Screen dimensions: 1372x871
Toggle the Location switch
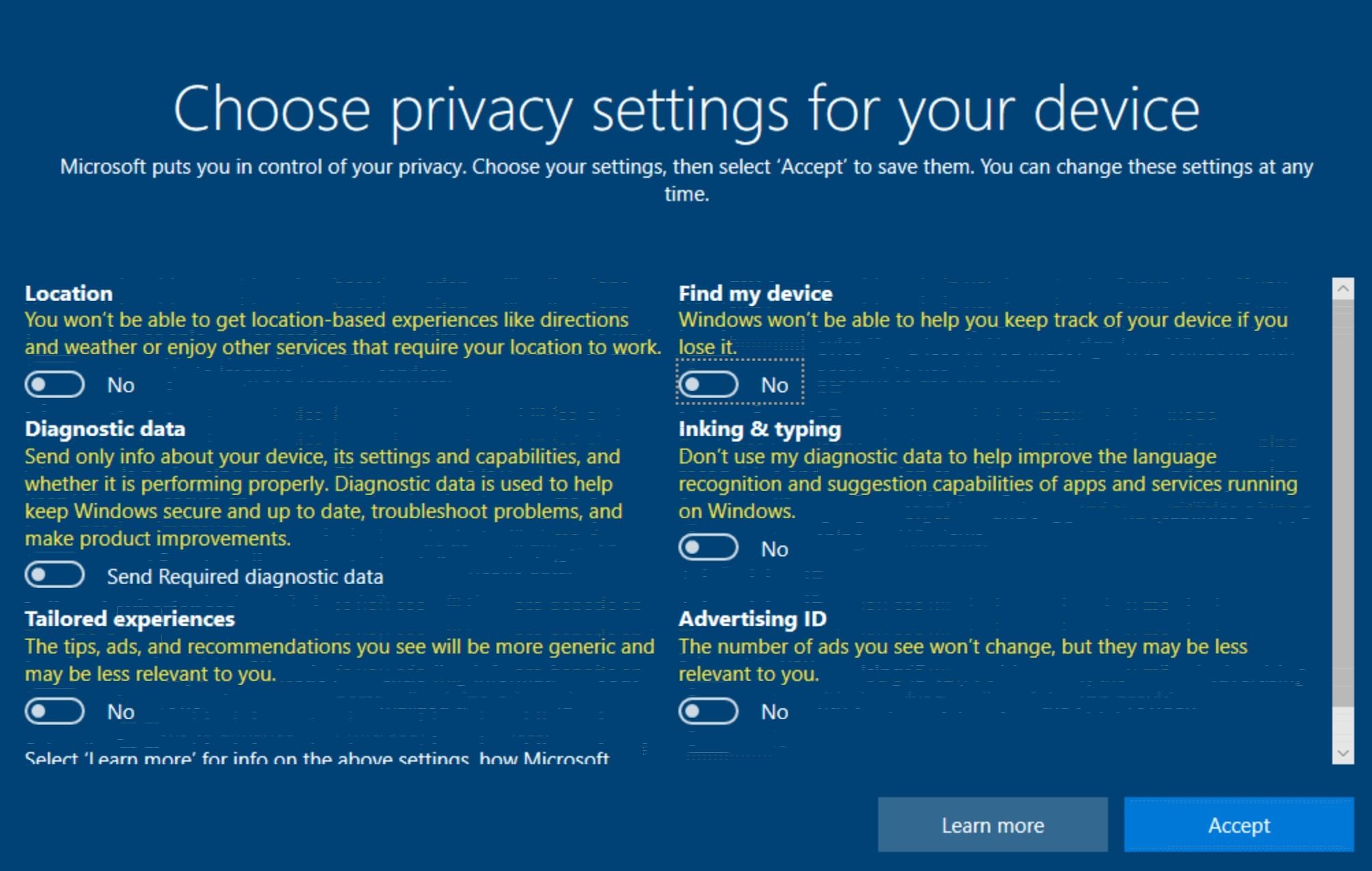(x=55, y=384)
